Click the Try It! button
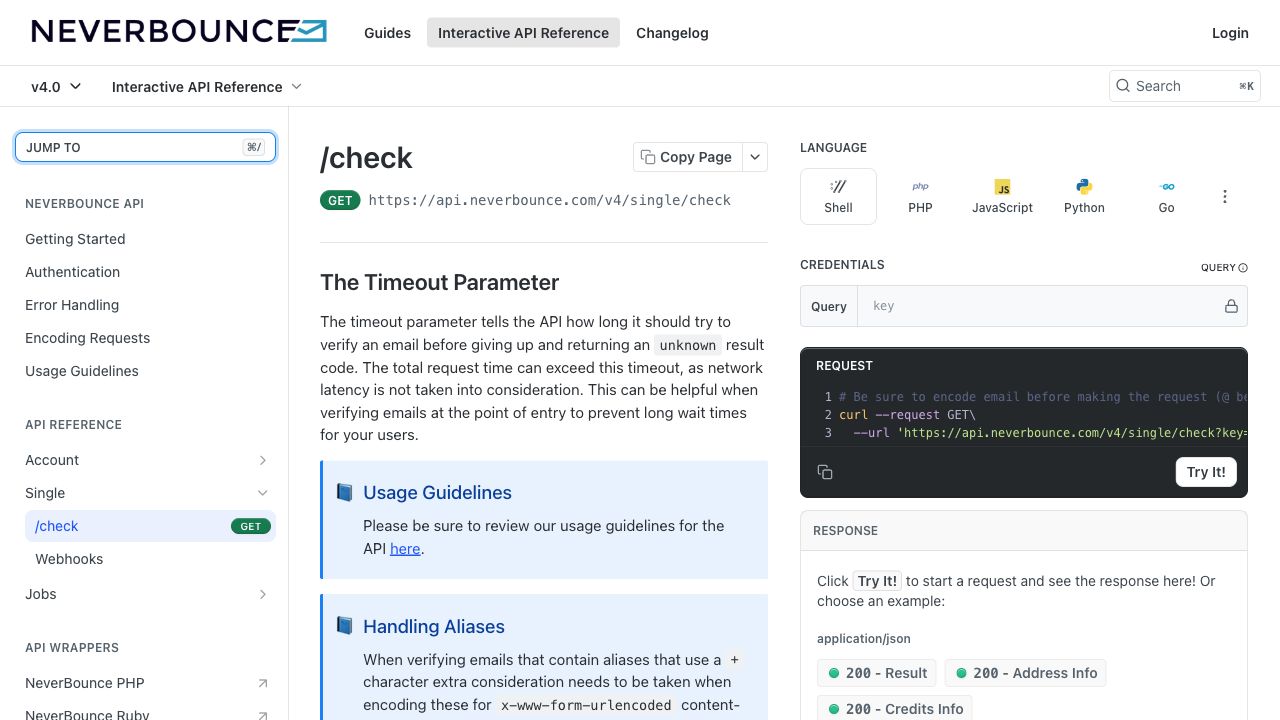Viewport: 1280px width, 720px height. point(1206,472)
